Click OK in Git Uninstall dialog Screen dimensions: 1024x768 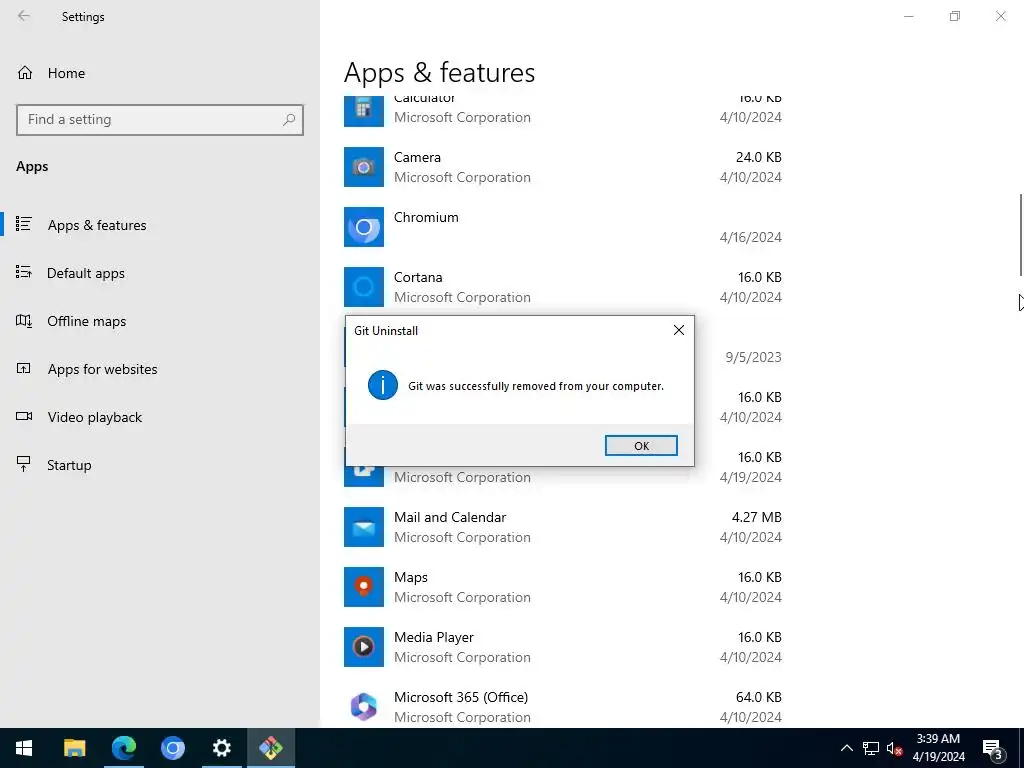pyautogui.click(x=641, y=445)
